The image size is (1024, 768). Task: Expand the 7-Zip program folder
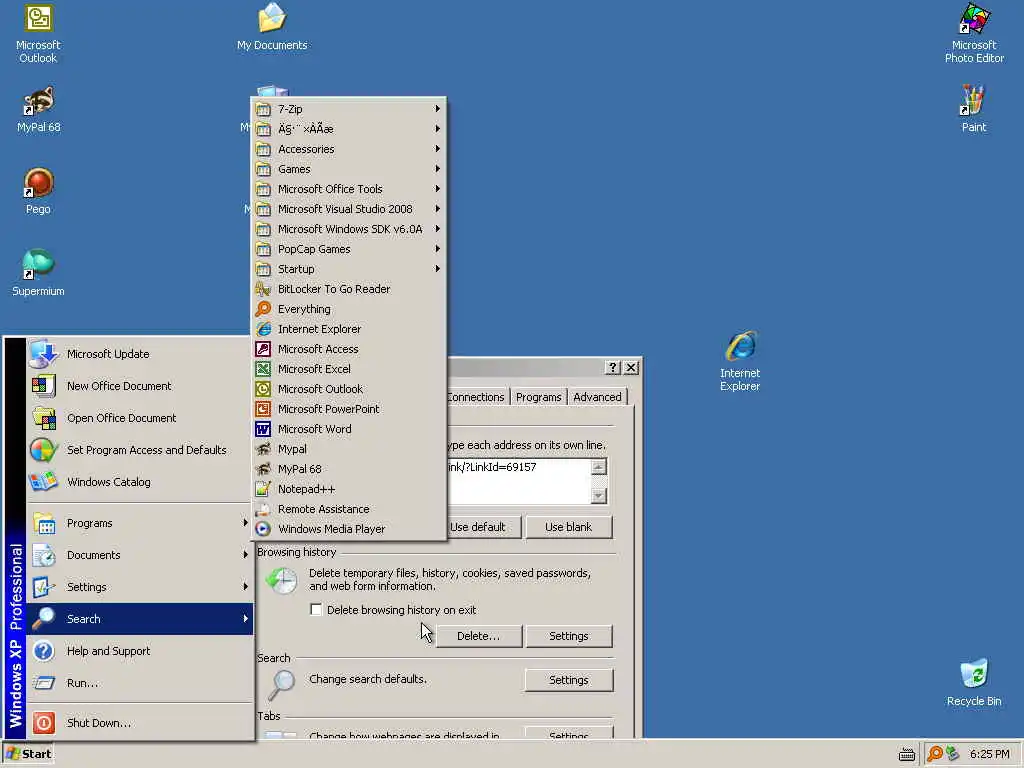click(349, 109)
